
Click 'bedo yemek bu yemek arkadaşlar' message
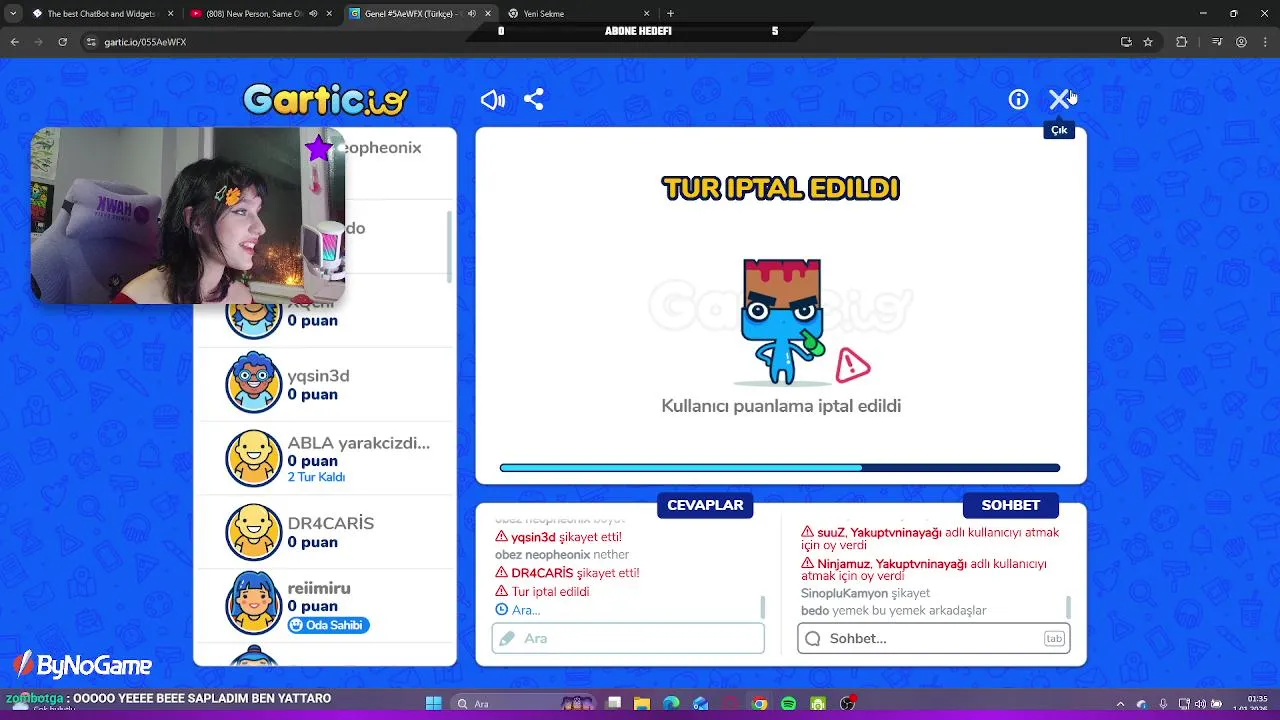point(894,610)
